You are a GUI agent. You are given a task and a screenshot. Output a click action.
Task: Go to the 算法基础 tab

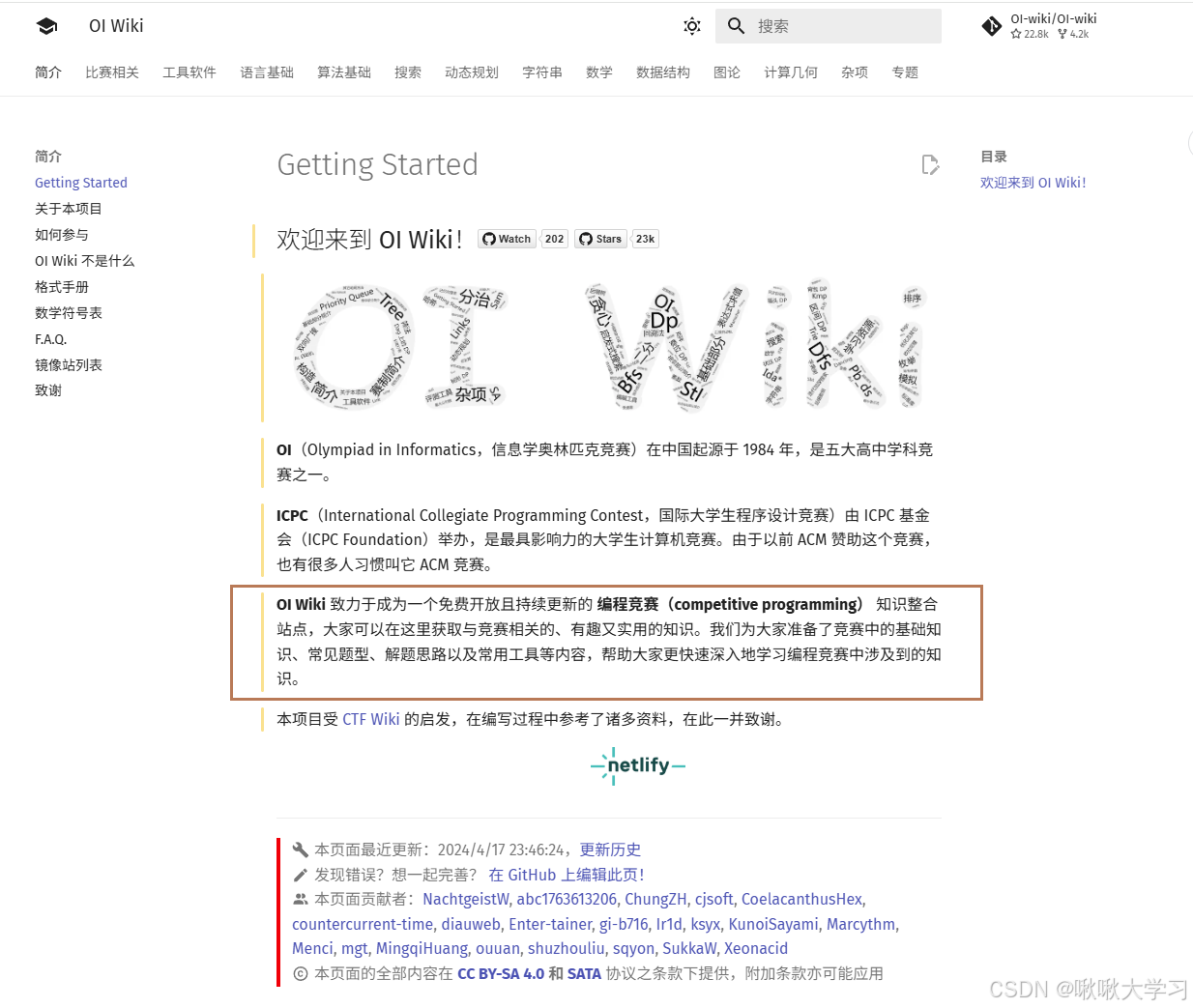344,72
